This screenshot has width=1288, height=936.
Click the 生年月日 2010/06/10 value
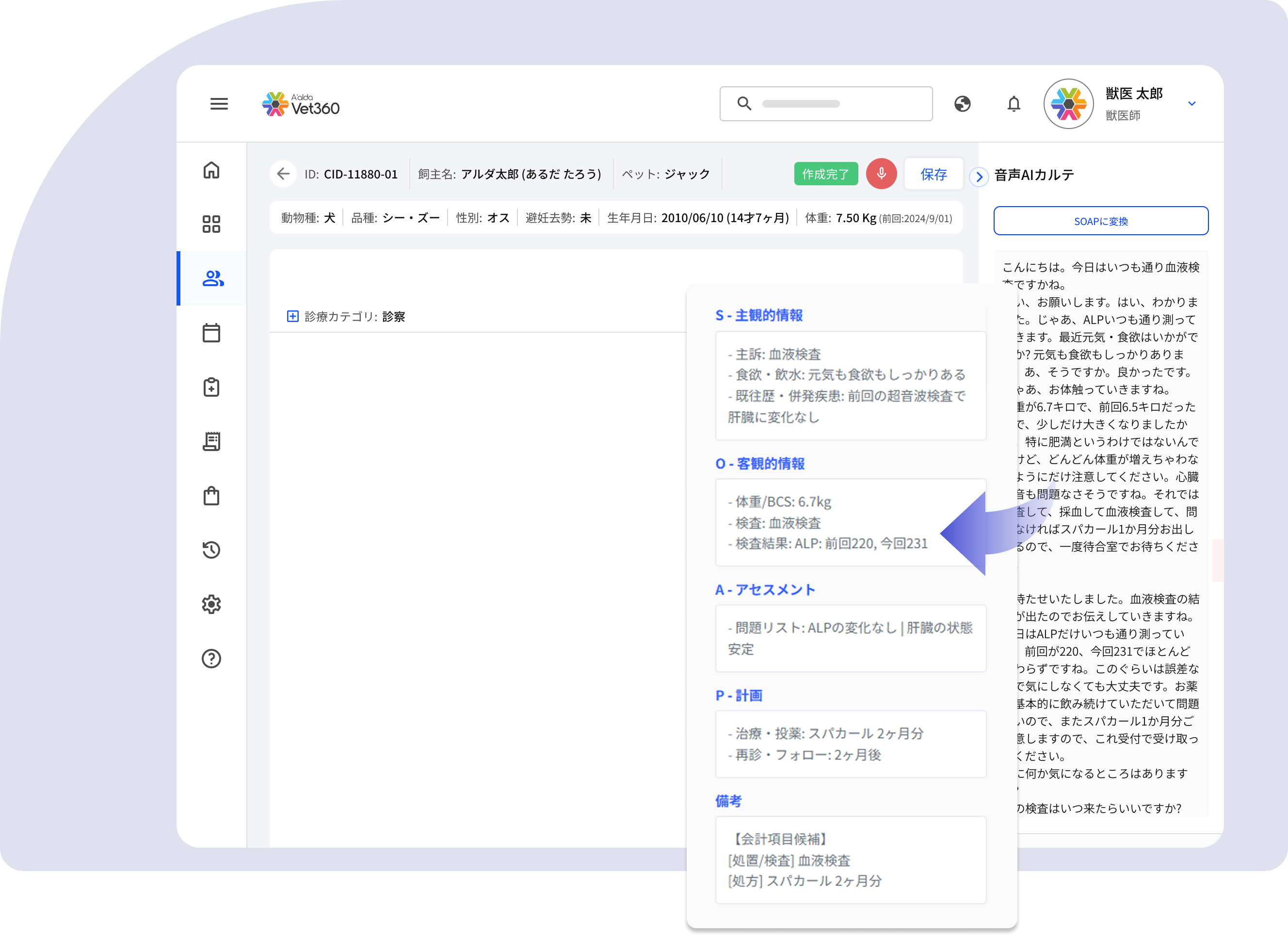[x=724, y=218]
